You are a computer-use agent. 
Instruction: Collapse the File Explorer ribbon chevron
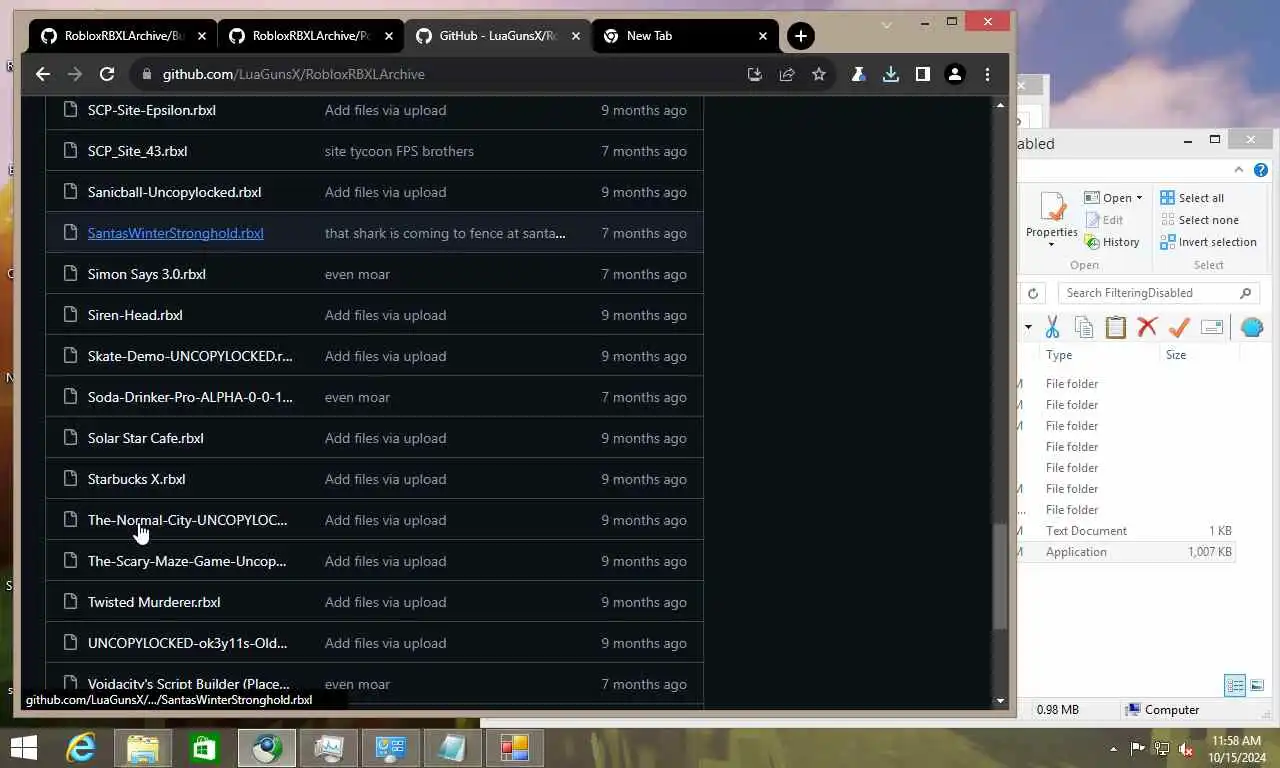tap(1238, 170)
